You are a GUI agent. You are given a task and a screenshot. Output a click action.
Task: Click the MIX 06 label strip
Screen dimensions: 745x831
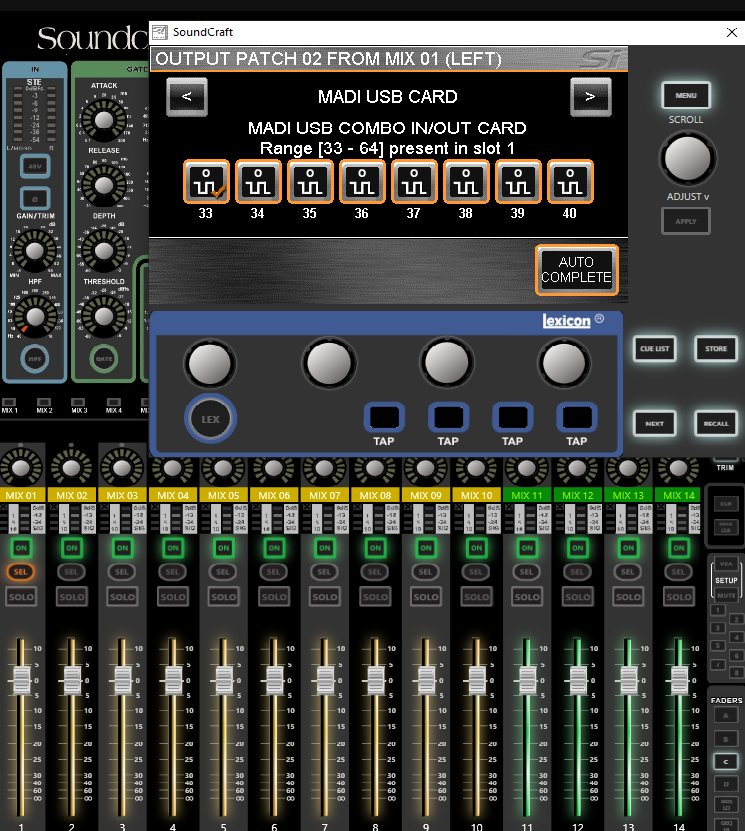coord(274,496)
